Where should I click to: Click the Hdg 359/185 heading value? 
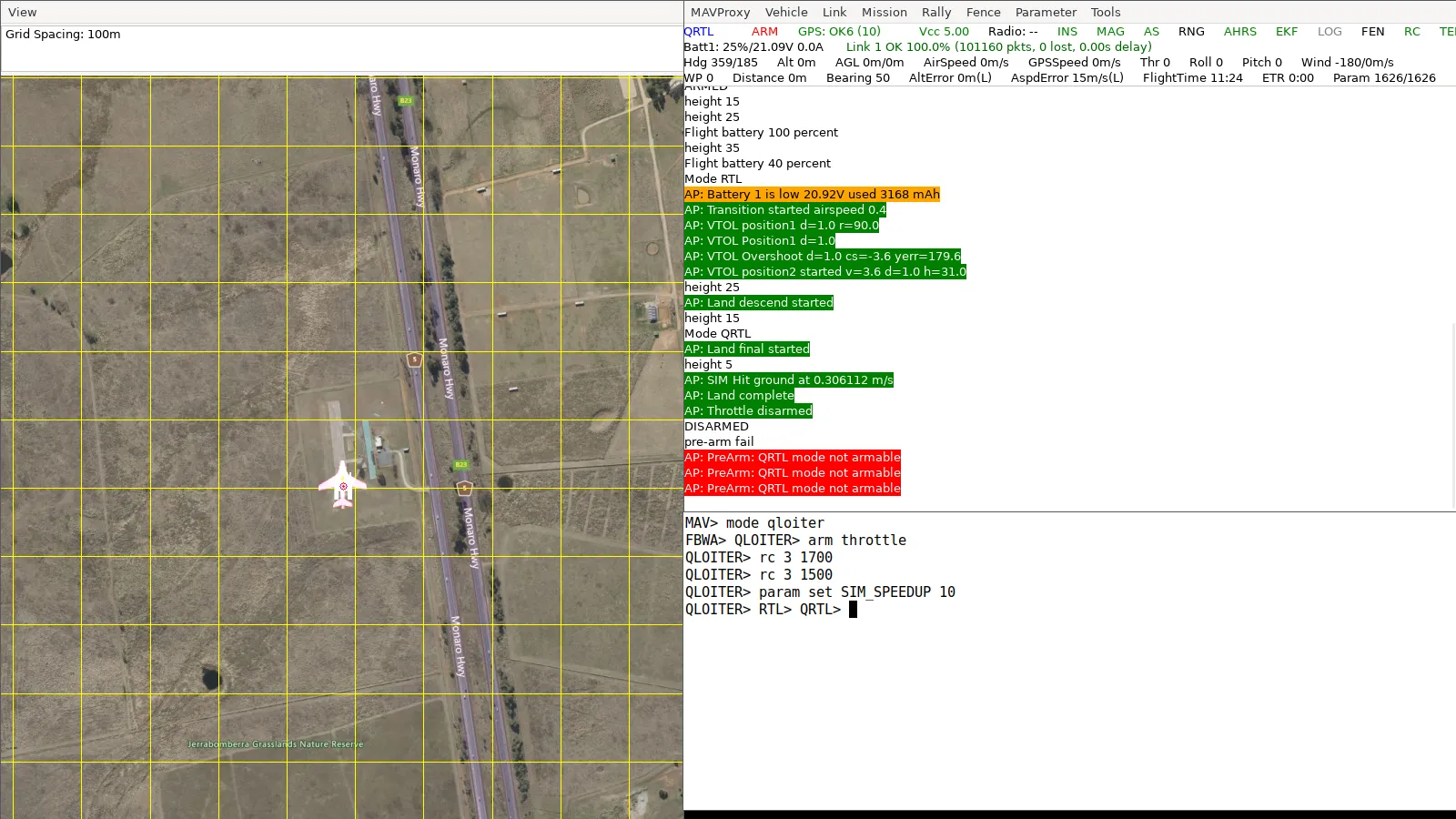point(721,62)
